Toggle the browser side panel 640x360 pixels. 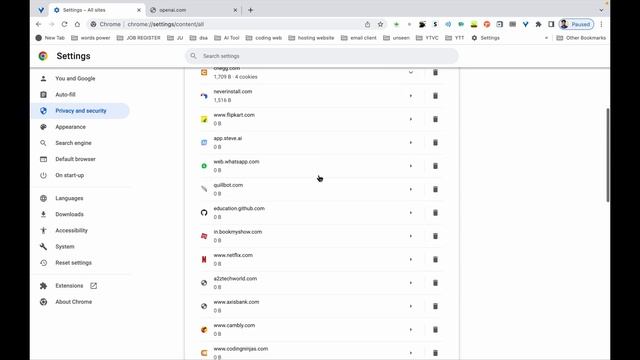pos(551,24)
